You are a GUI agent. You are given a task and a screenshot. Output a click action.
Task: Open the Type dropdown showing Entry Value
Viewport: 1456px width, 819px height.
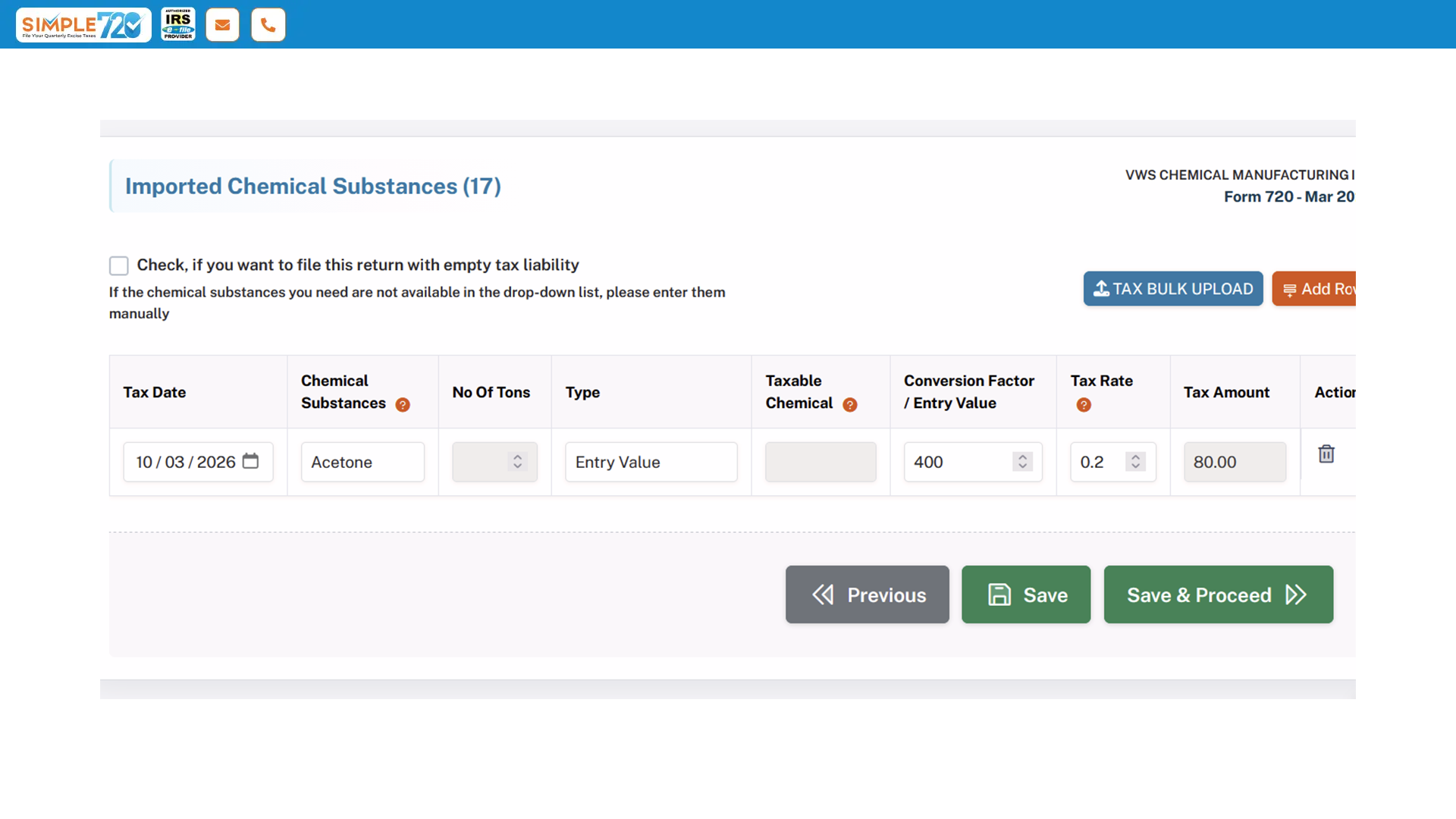(651, 462)
